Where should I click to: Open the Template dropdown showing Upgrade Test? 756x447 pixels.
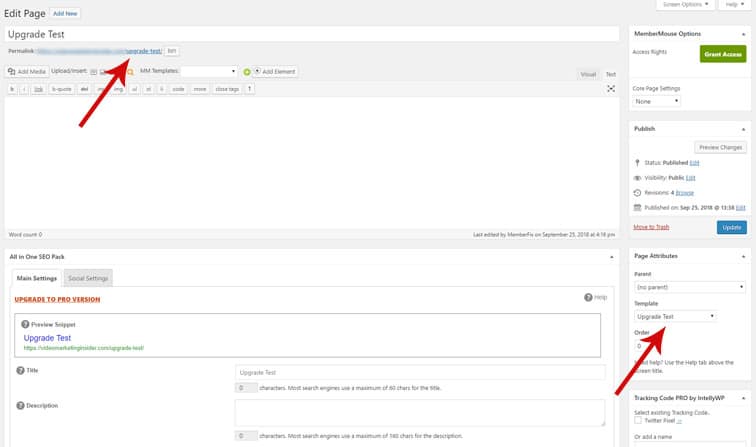point(676,316)
